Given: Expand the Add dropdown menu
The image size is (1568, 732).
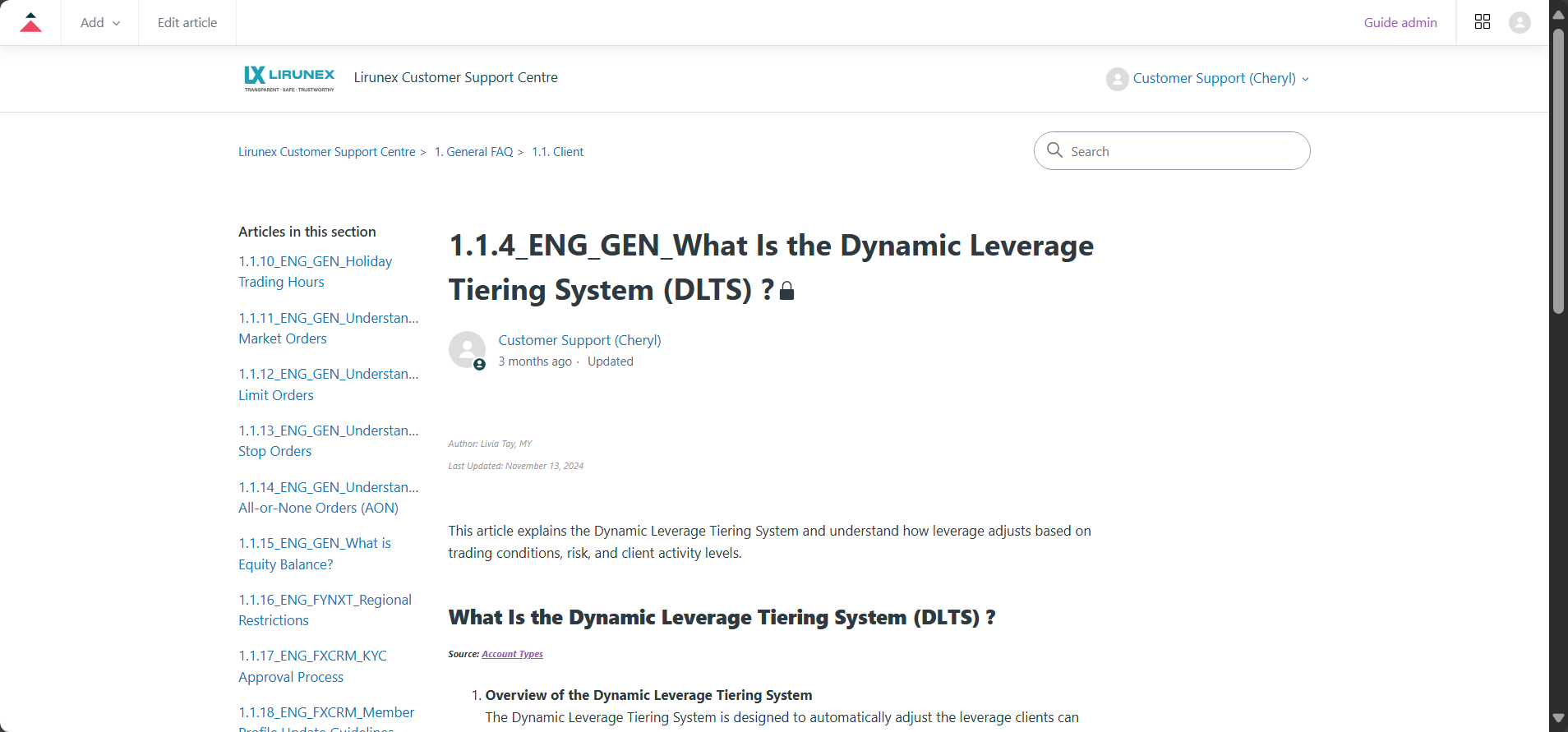Looking at the screenshot, I should 99,22.
